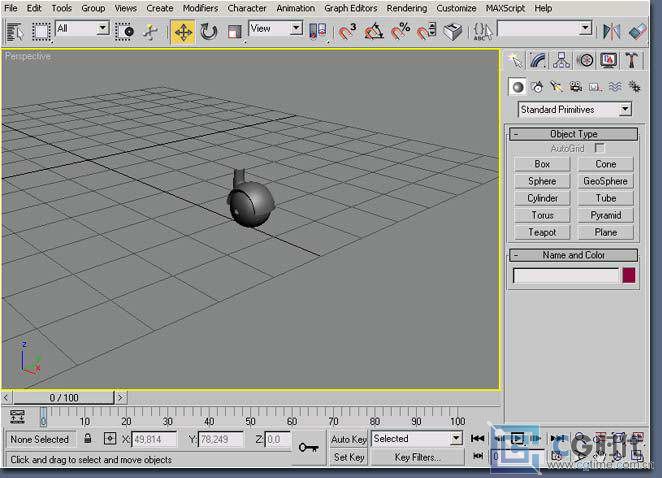Activate the Select and Rotate tool
This screenshot has height=478, width=662.
click(x=209, y=32)
